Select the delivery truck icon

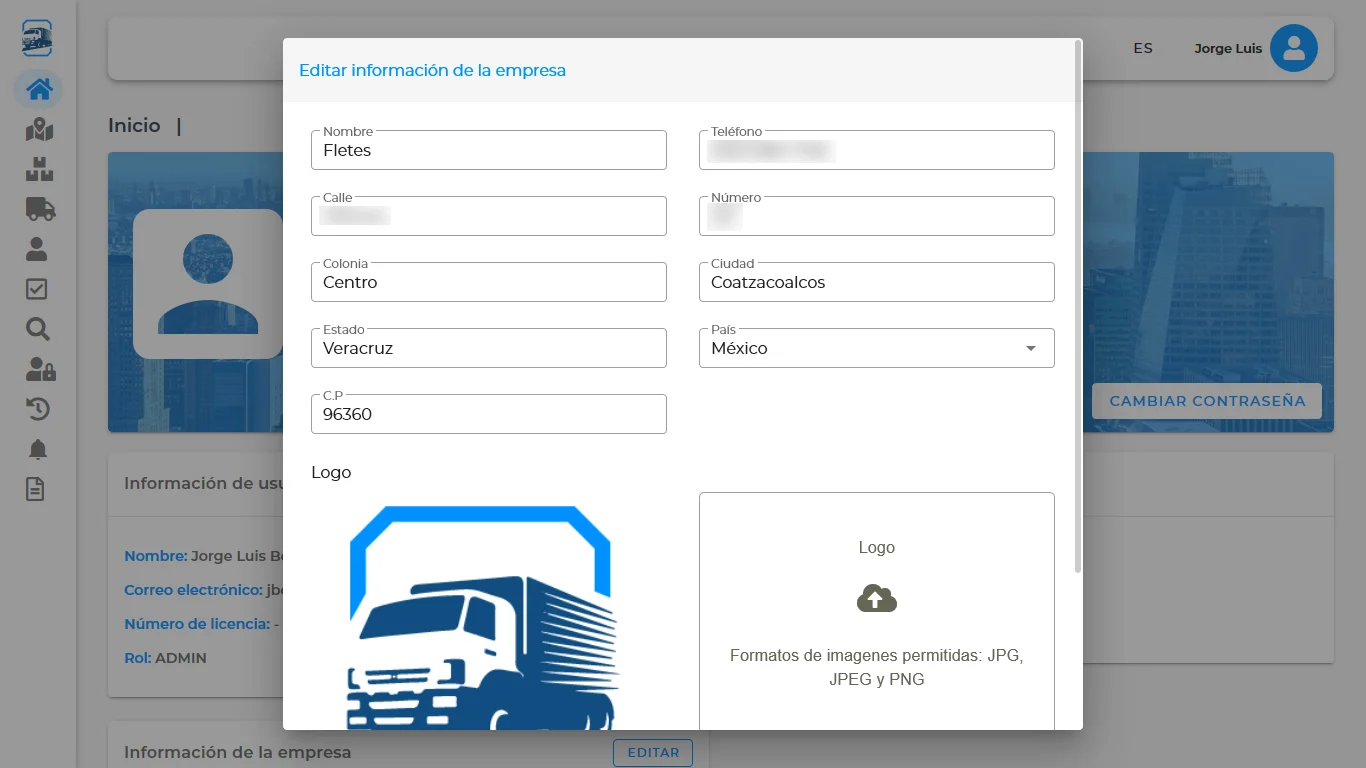(37, 209)
